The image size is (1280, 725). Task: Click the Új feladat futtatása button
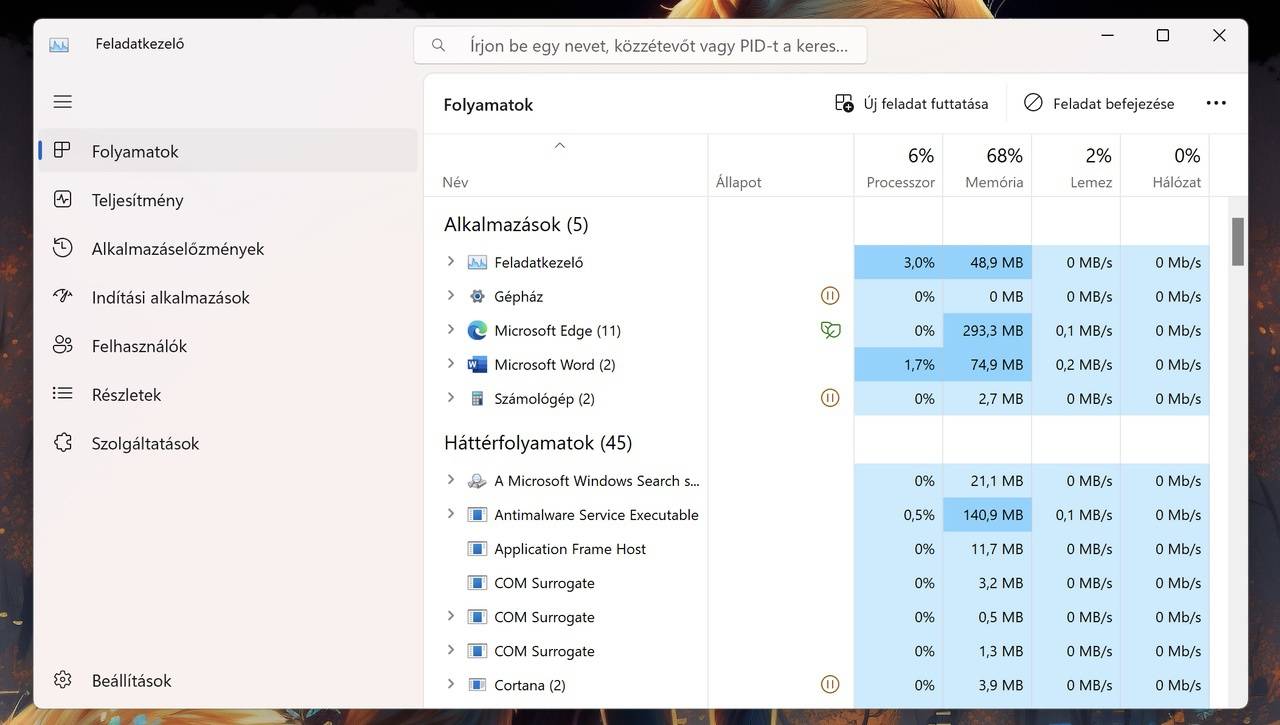tap(911, 103)
